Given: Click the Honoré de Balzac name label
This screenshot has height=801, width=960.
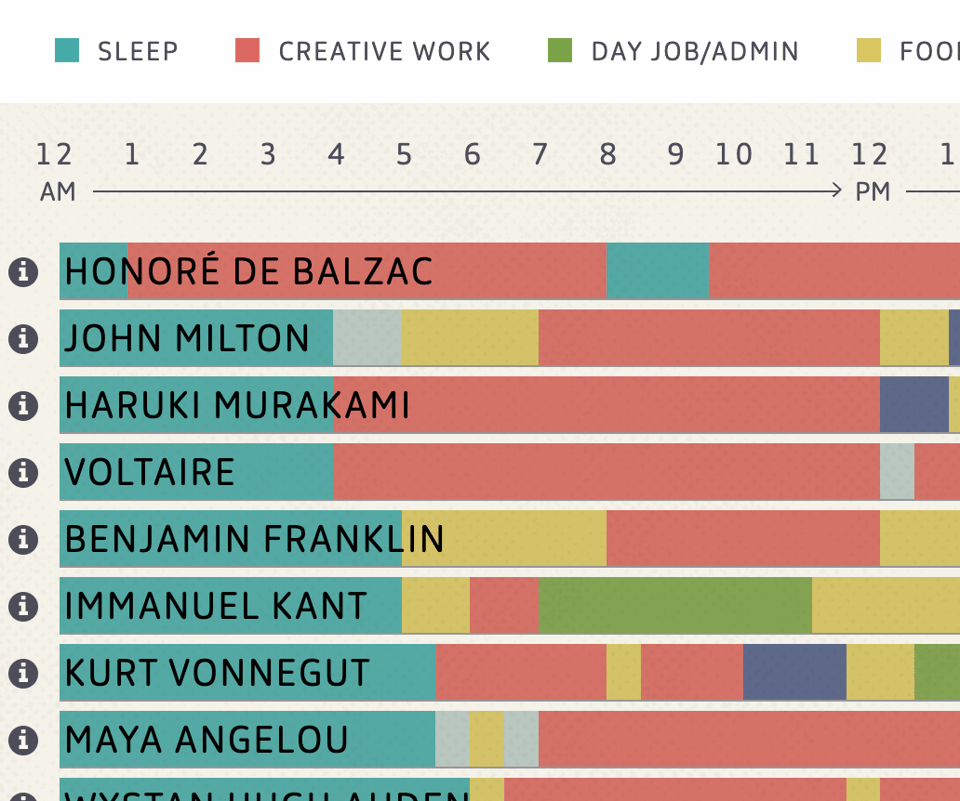Looking at the screenshot, I should pos(249,272).
